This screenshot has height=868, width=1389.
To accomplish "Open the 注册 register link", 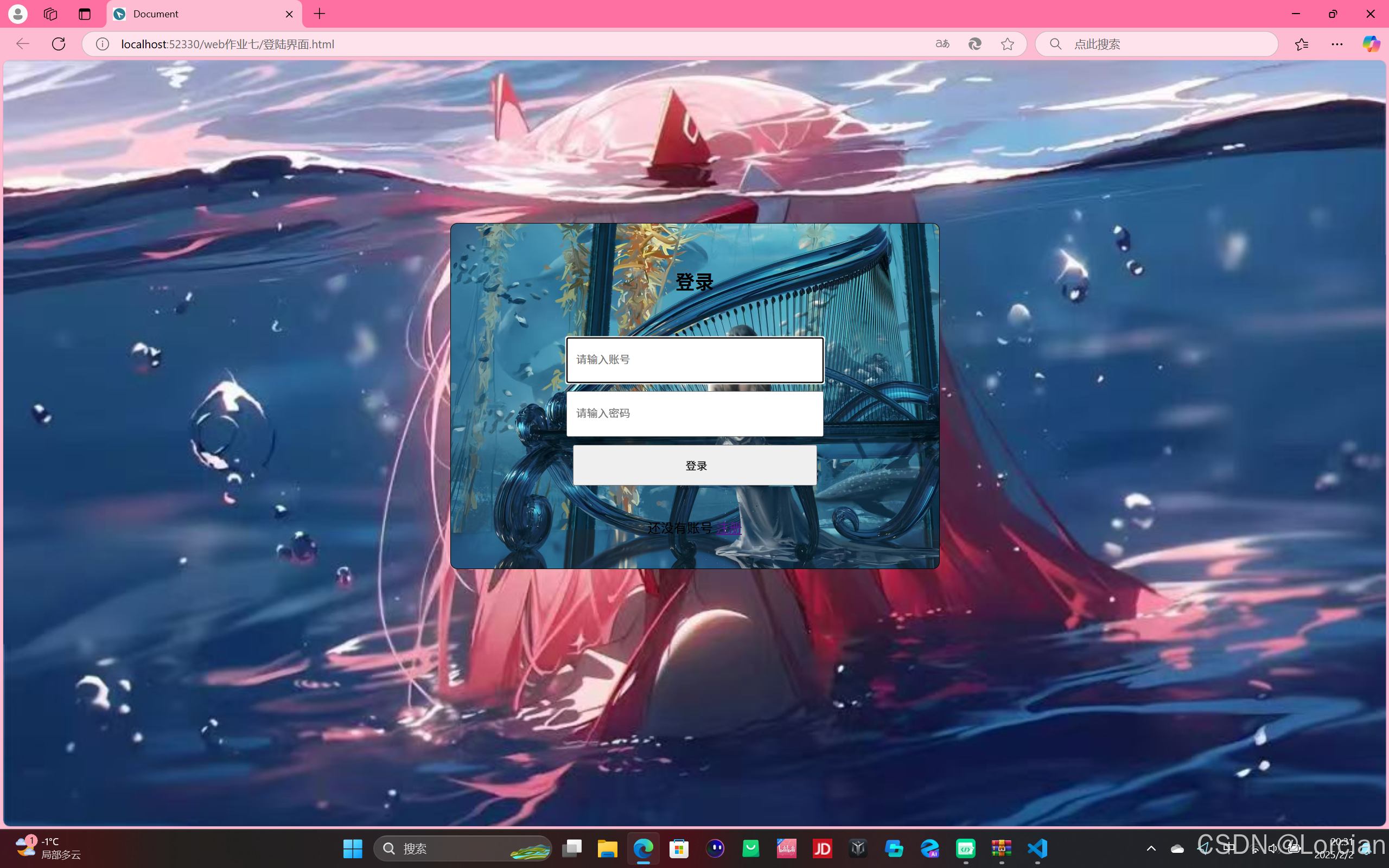I will 729,528.
